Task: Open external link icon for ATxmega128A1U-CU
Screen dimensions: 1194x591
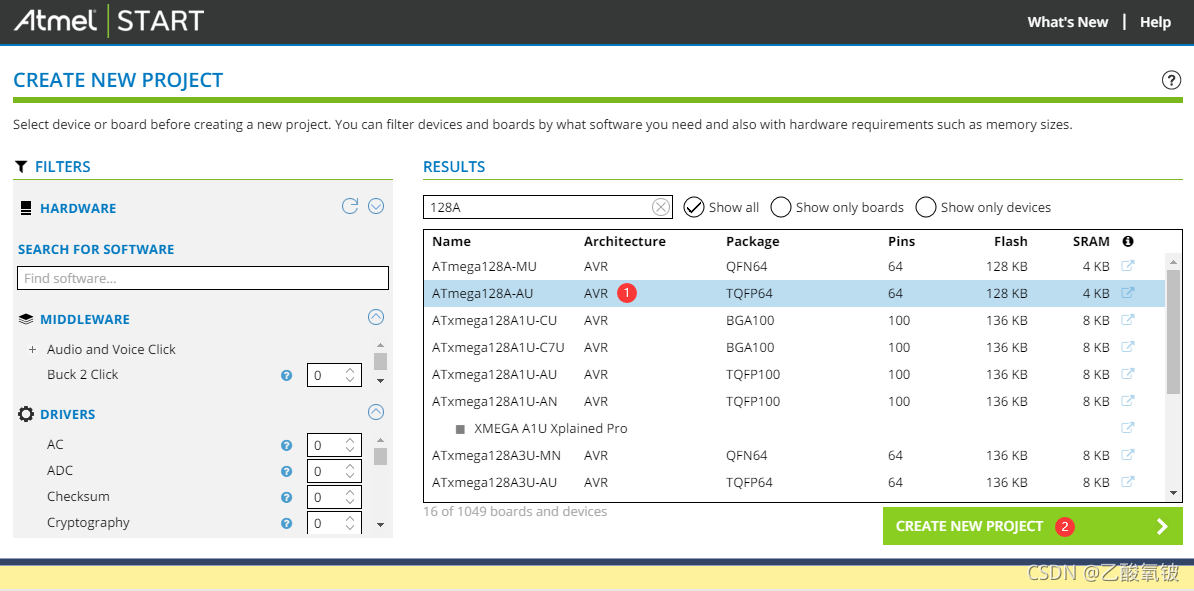Action: click(x=1128, y=320)
